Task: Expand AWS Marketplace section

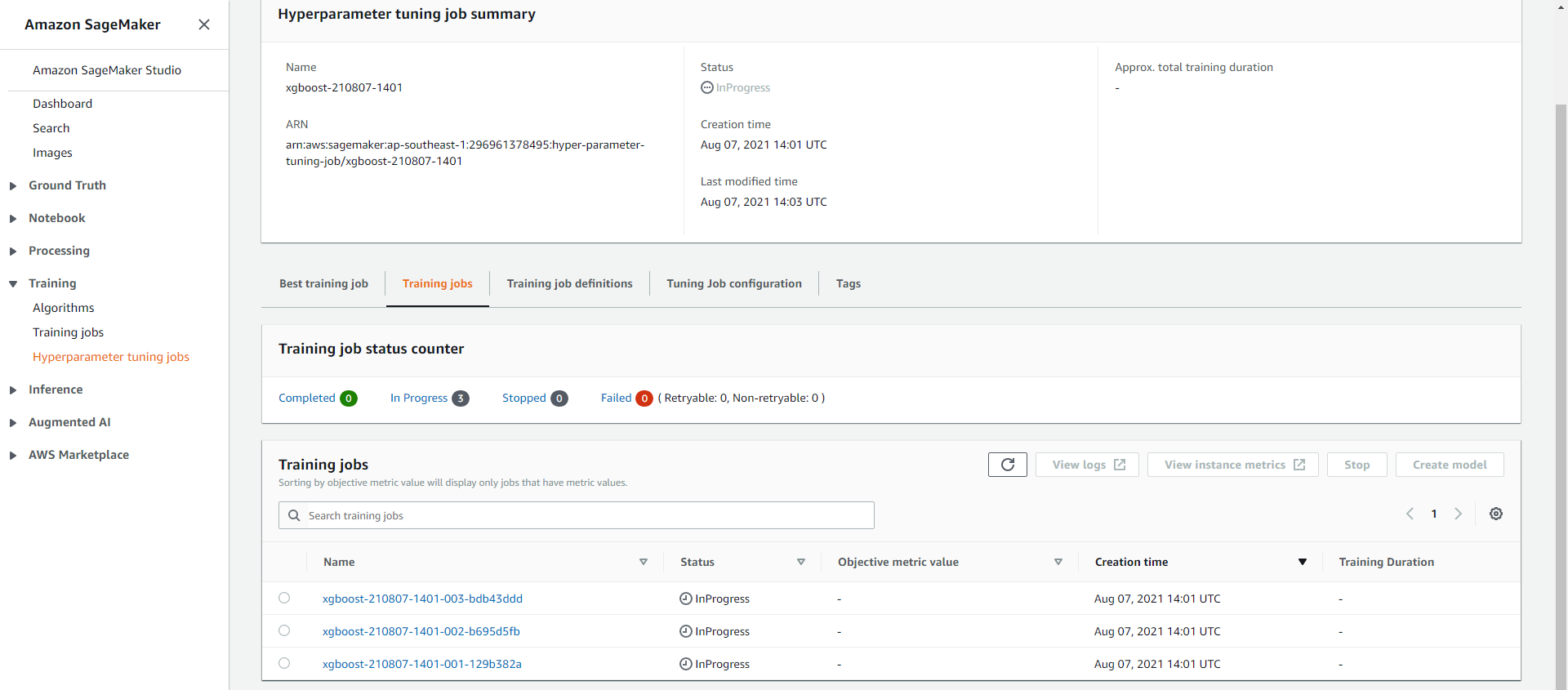Action: coord(13,455)
